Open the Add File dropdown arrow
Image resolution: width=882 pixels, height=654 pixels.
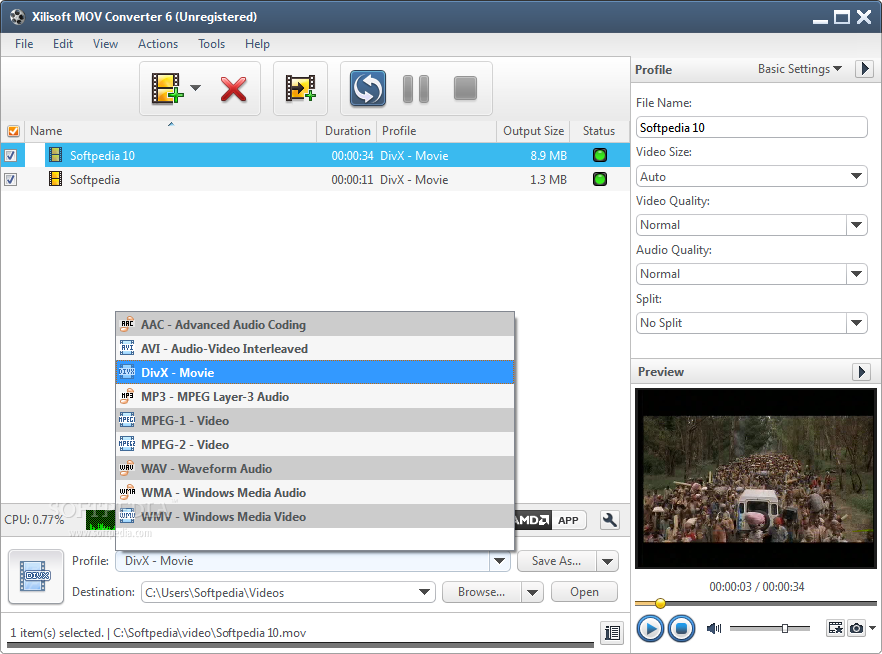[x=195, y=88]
